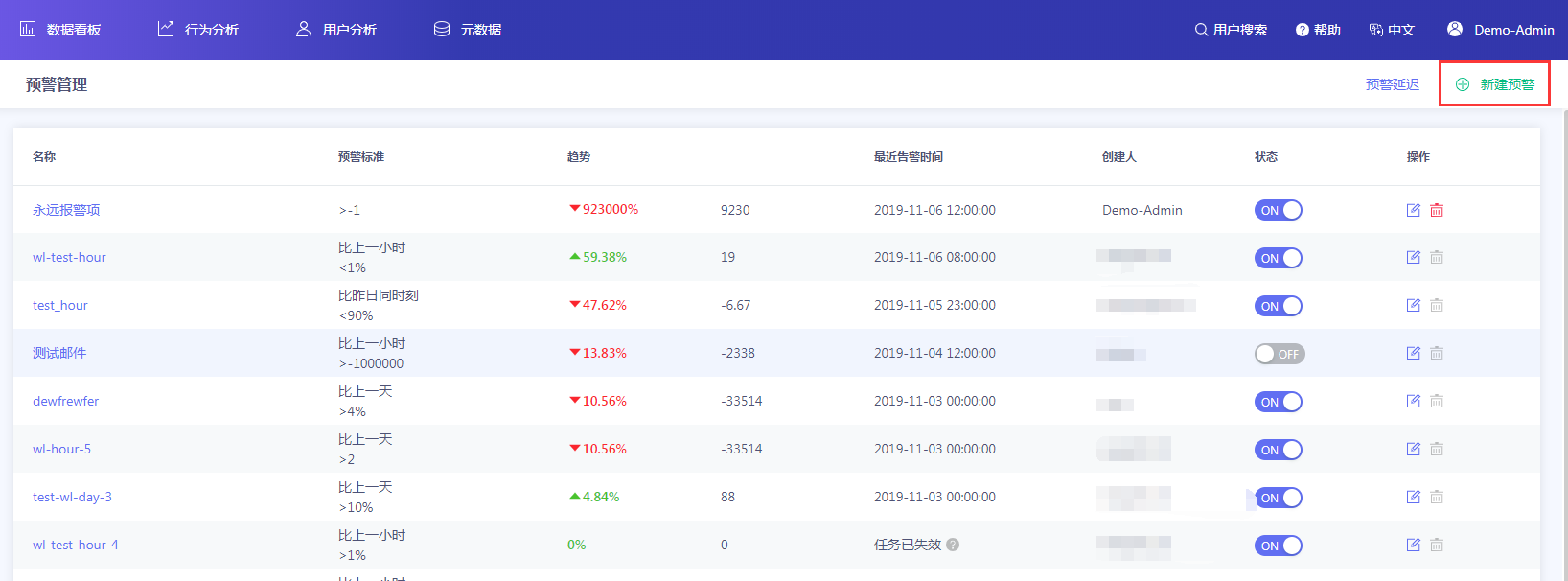The height and width of the screenshot is (581, 1568).
Task: Select the 47.62% trend value
Action: [x=605, y=305]
